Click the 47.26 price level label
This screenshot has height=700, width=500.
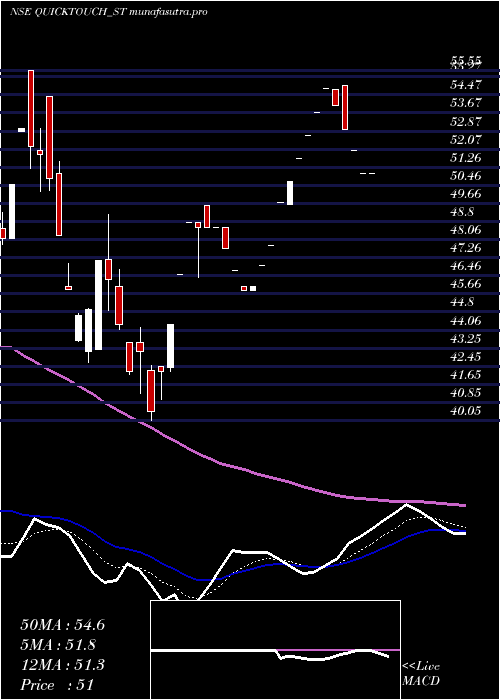coord(466,248)
